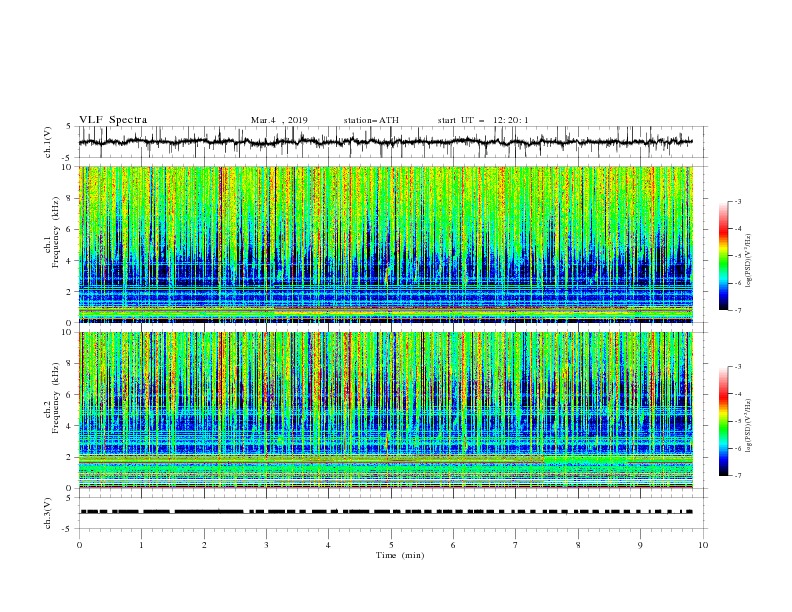792x612 pixels.
Task: Click the ch.3 black segmented bar trace
Action: pos(386,512)
